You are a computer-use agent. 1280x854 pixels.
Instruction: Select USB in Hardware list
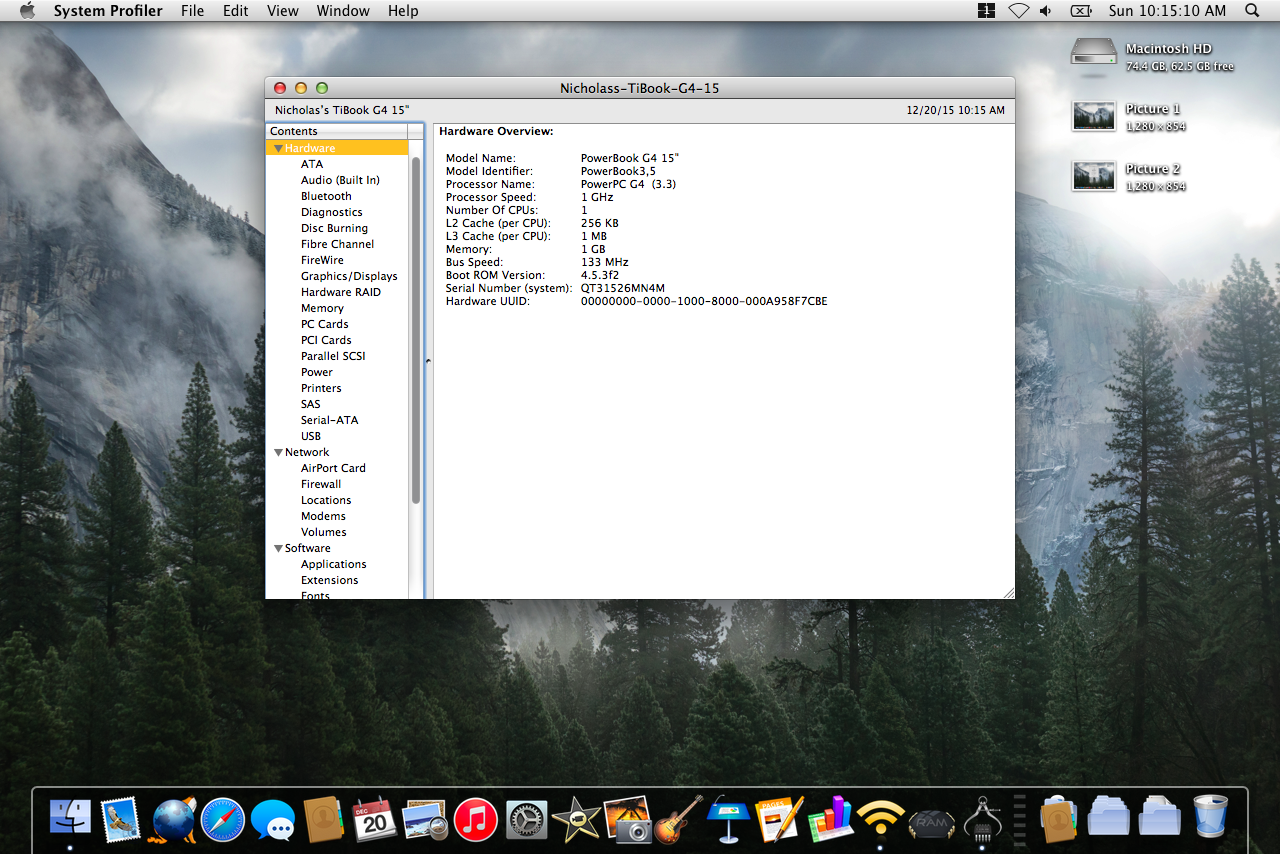[311, 436]
